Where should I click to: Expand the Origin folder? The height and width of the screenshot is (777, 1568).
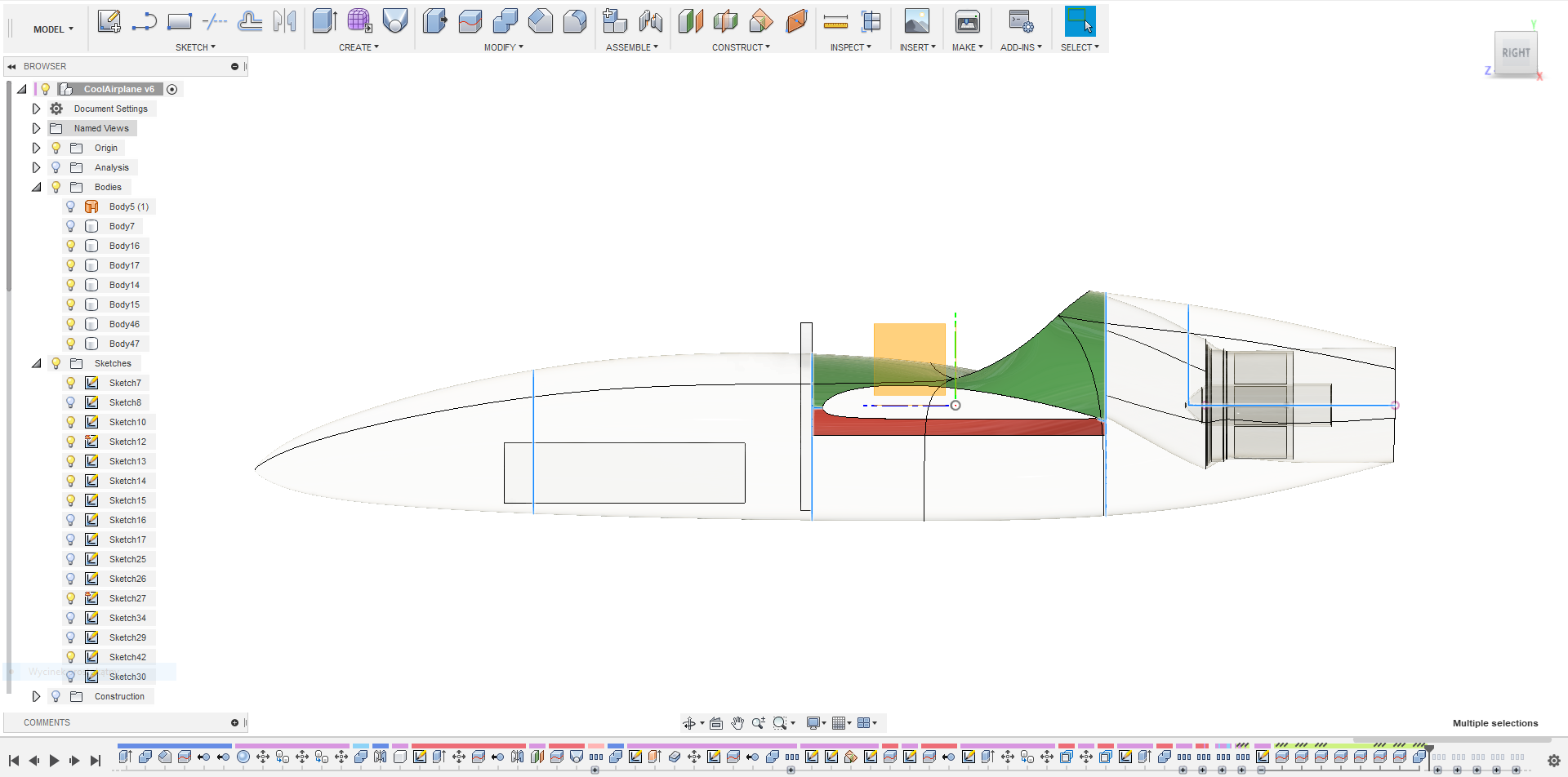click(36, 148)
